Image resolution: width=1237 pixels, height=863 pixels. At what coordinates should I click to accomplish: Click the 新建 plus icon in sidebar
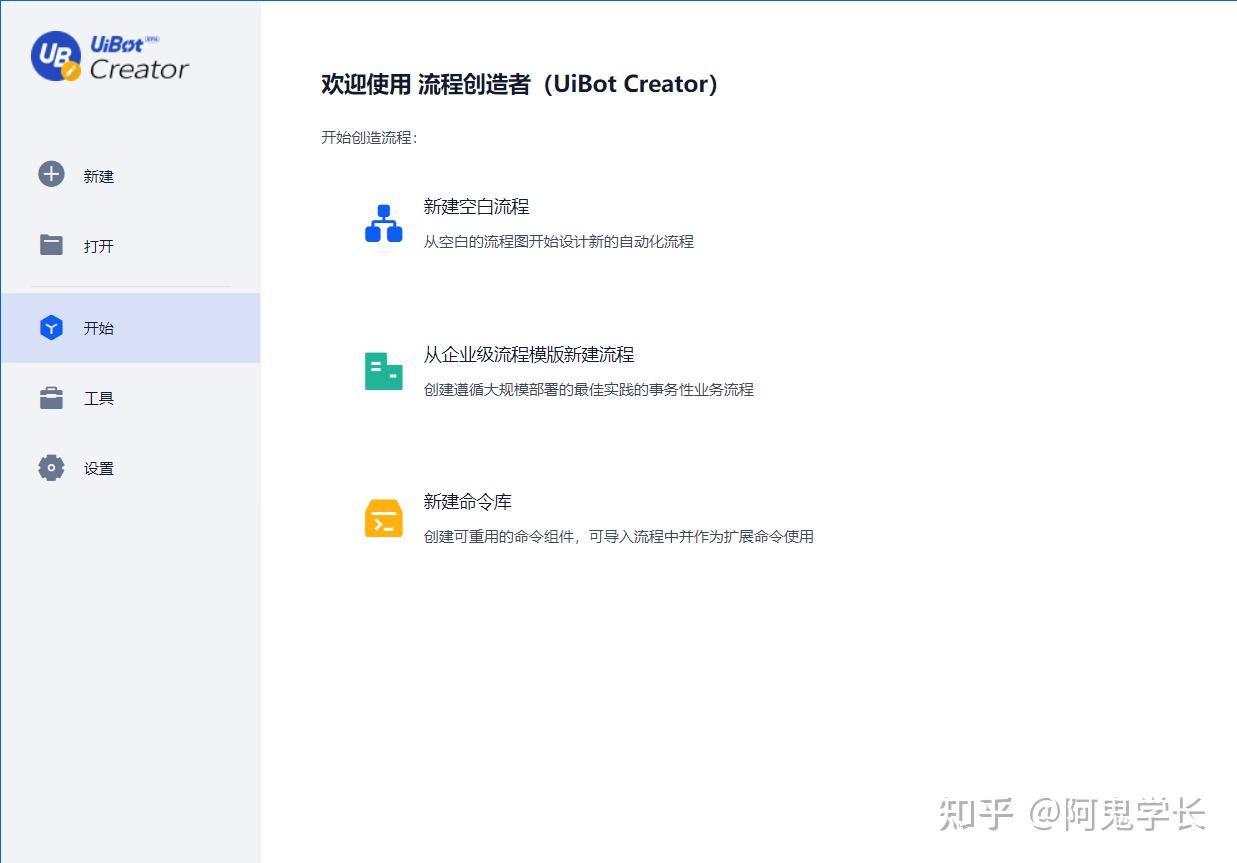50,175
